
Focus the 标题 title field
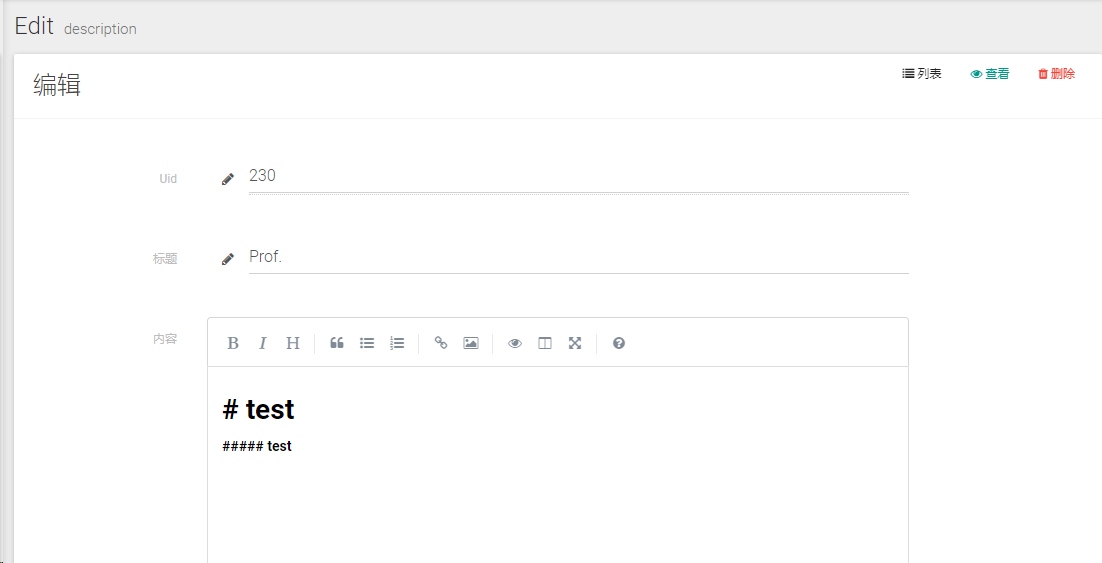click(x=578, y=257)
